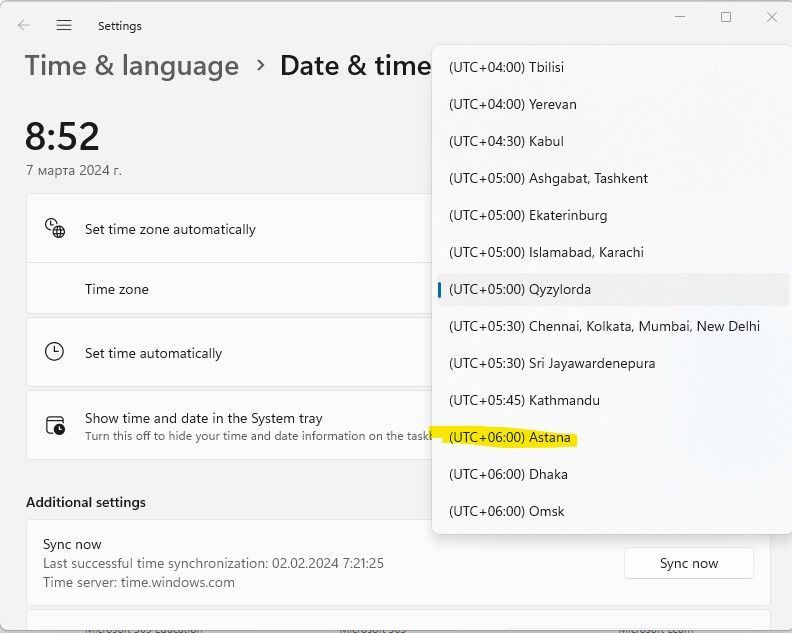The width and height of the screenshot is (792, 633).
Task: Pick (UTC+06:00) Dhaka from list
Action: coord(612,474)
